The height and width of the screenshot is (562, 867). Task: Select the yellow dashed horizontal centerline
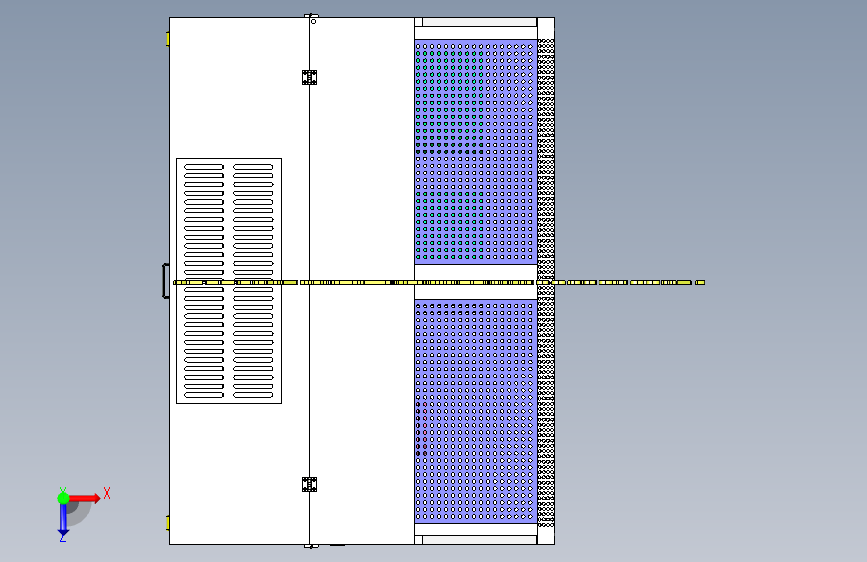[x=439, y=283]
